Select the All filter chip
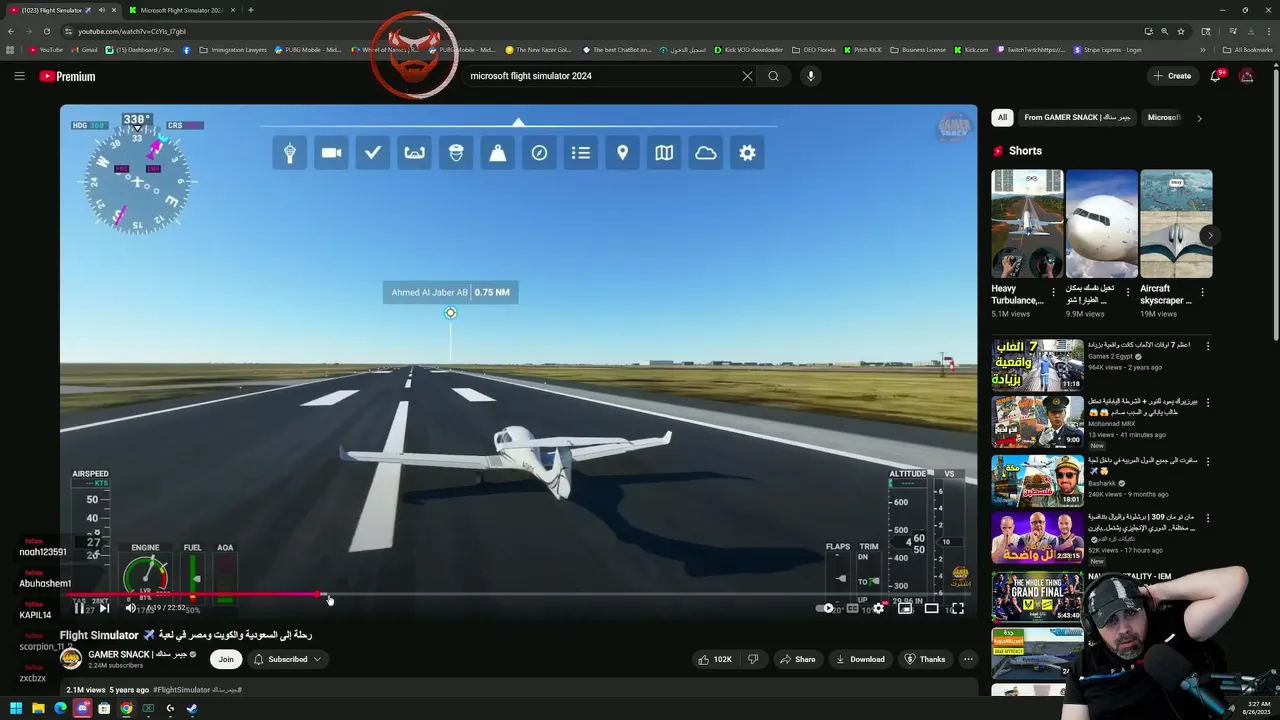This screenshot has width=1280, height=720. click(x=1002, y=117)
